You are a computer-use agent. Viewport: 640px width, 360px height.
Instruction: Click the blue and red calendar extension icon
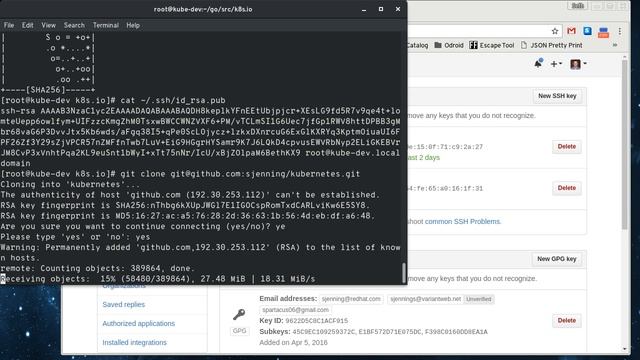point(603,32)
